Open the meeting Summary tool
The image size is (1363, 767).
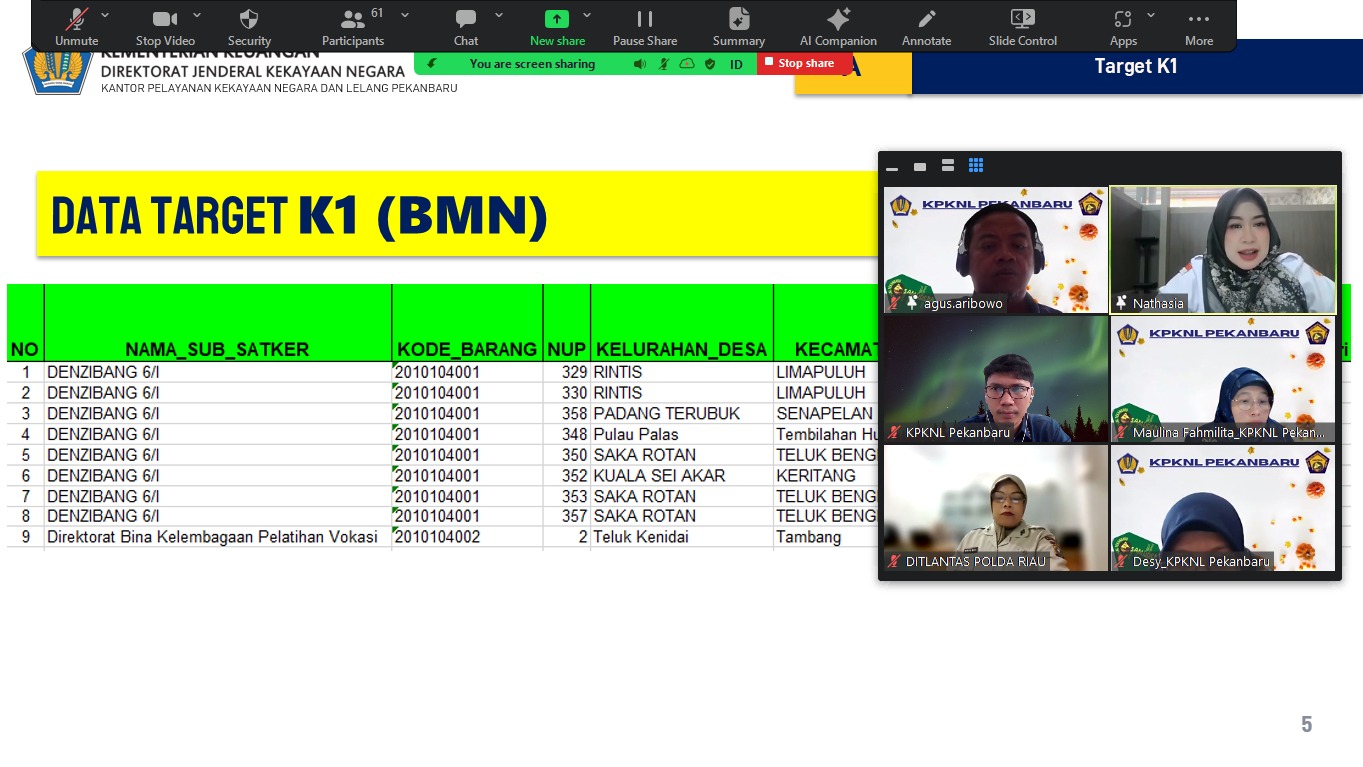click(x=739, y=26)
